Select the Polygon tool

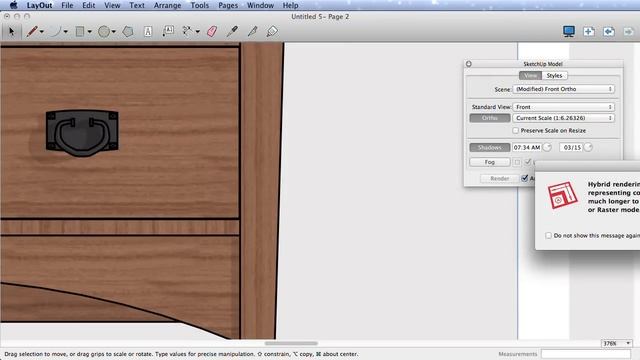click(128, 31)
